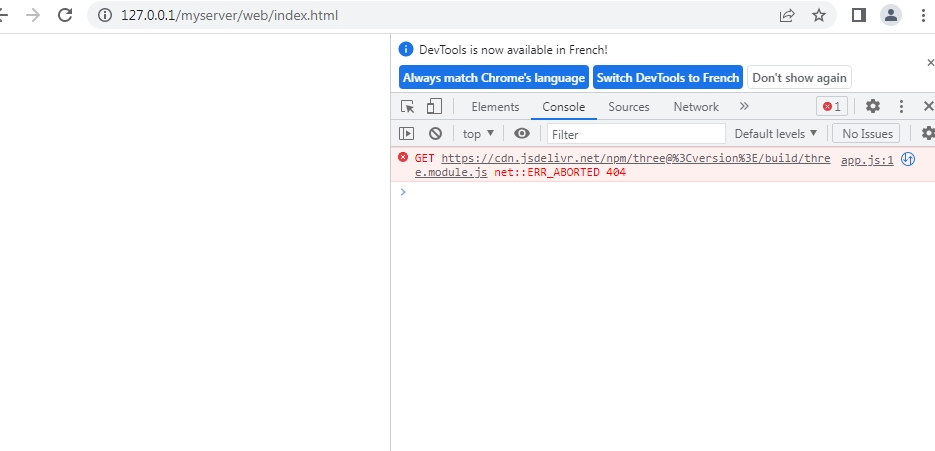Bookmark this page with the star icon
This screenshot has width=935, height=451.
[819, 15]
